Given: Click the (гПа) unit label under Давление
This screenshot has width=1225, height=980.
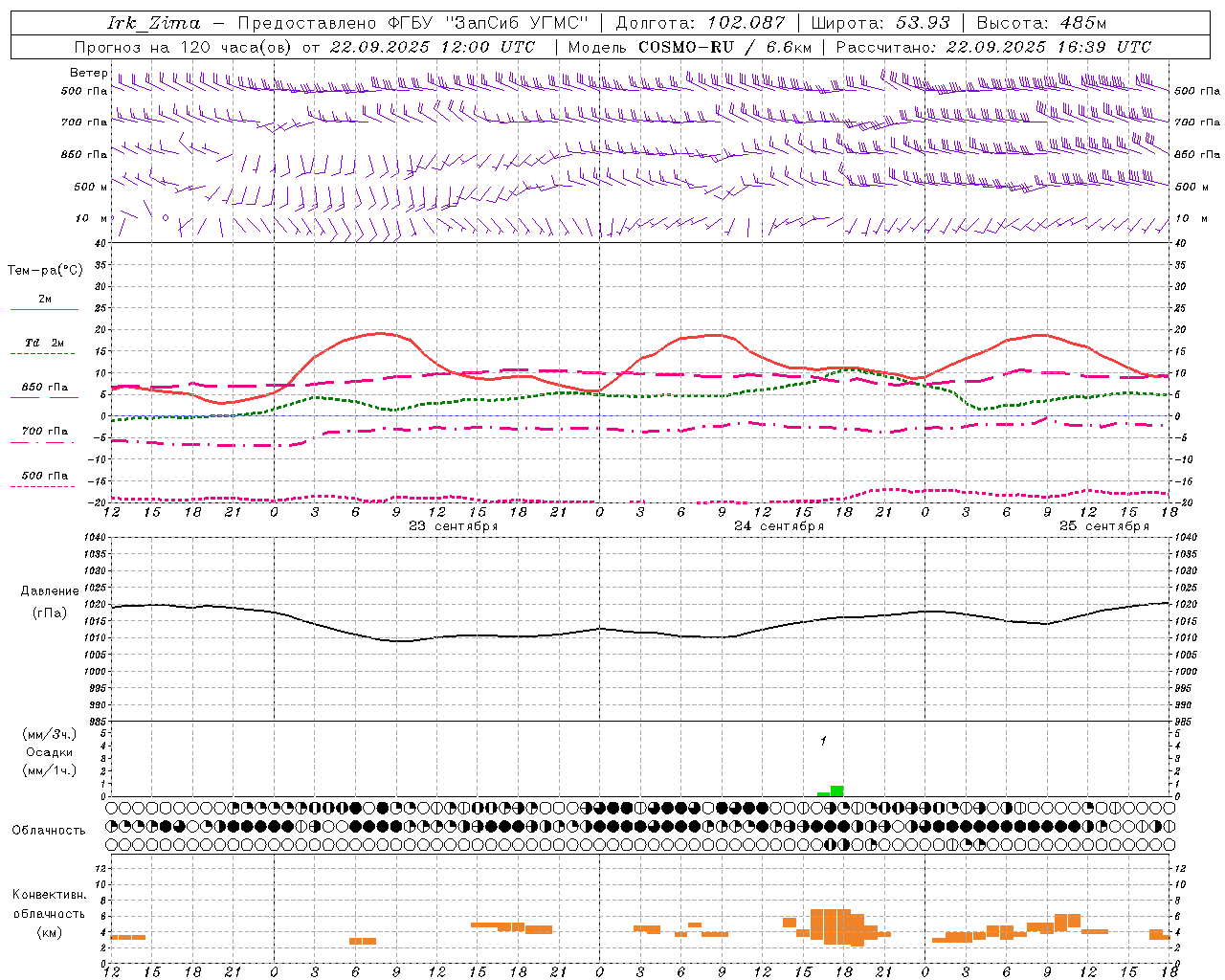Looking at the screenshot, I should coord(50,613).
